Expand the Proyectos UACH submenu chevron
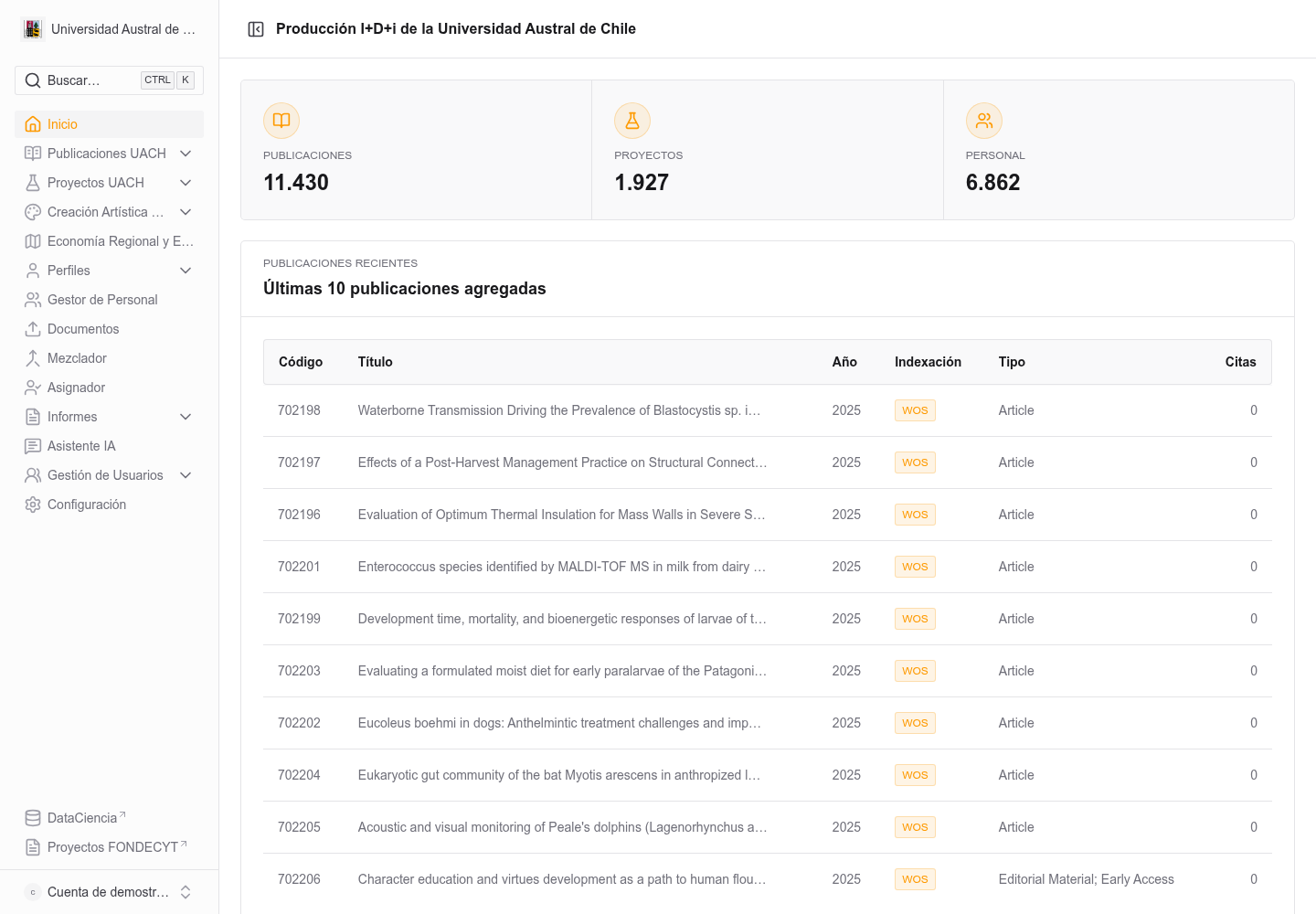This screenshot has width=1316, height=914. [186, 183]
